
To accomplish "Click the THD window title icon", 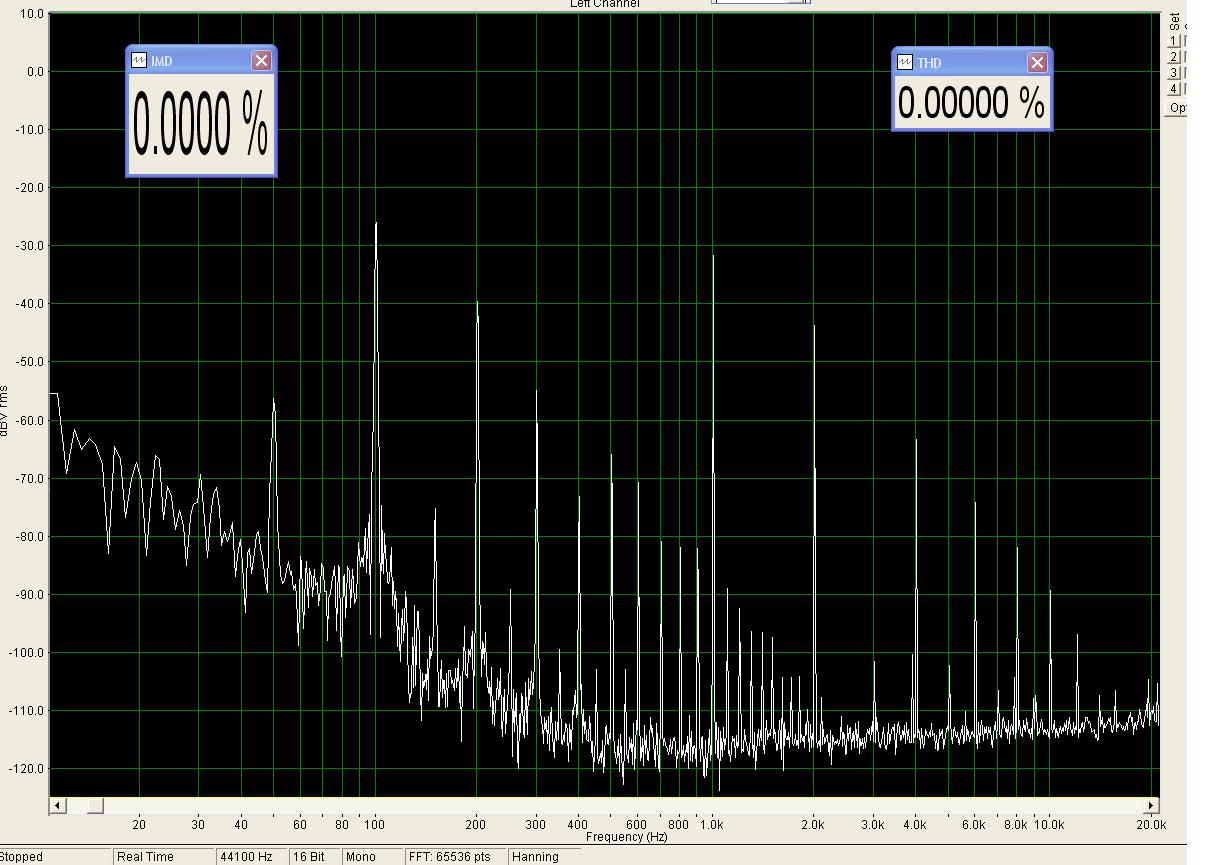I will tap(905, 62).
